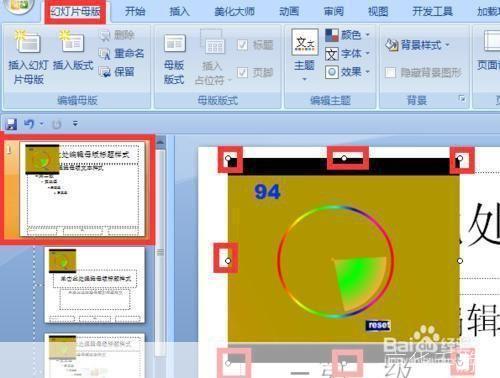Click the Redo icon

coord(56,124)
